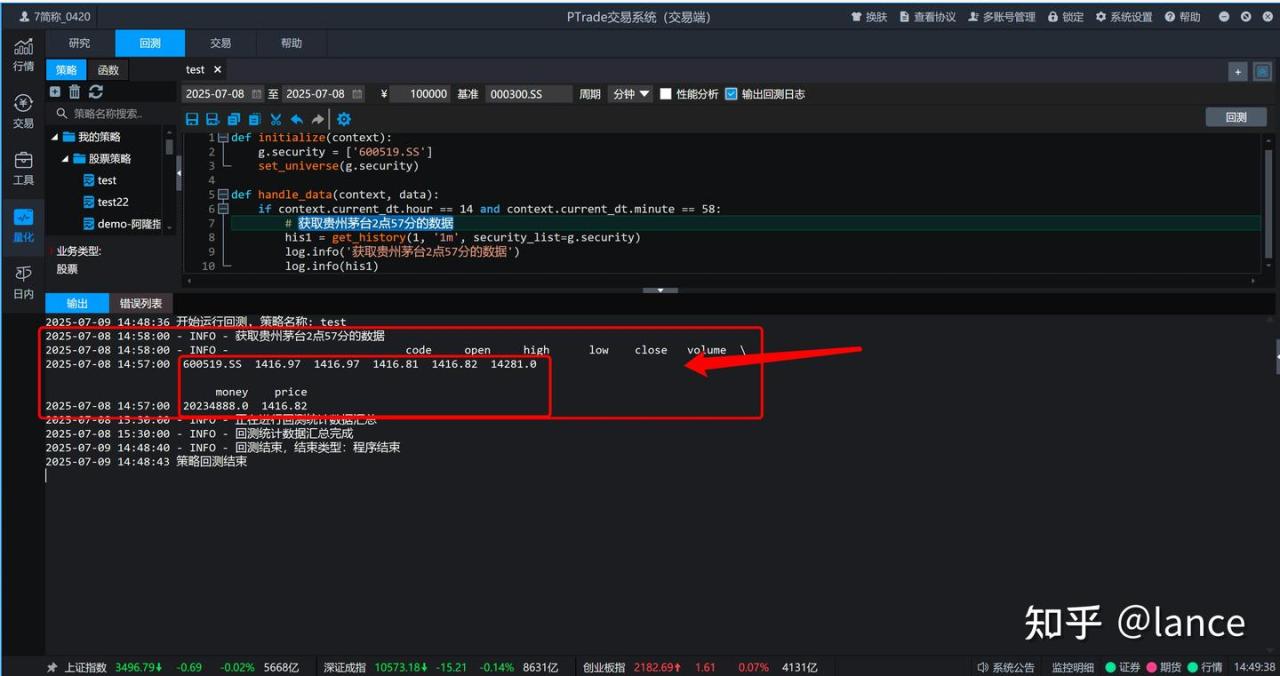Select the 策略 panel tab
The image size is (1280, 676).
coord(66,70)
